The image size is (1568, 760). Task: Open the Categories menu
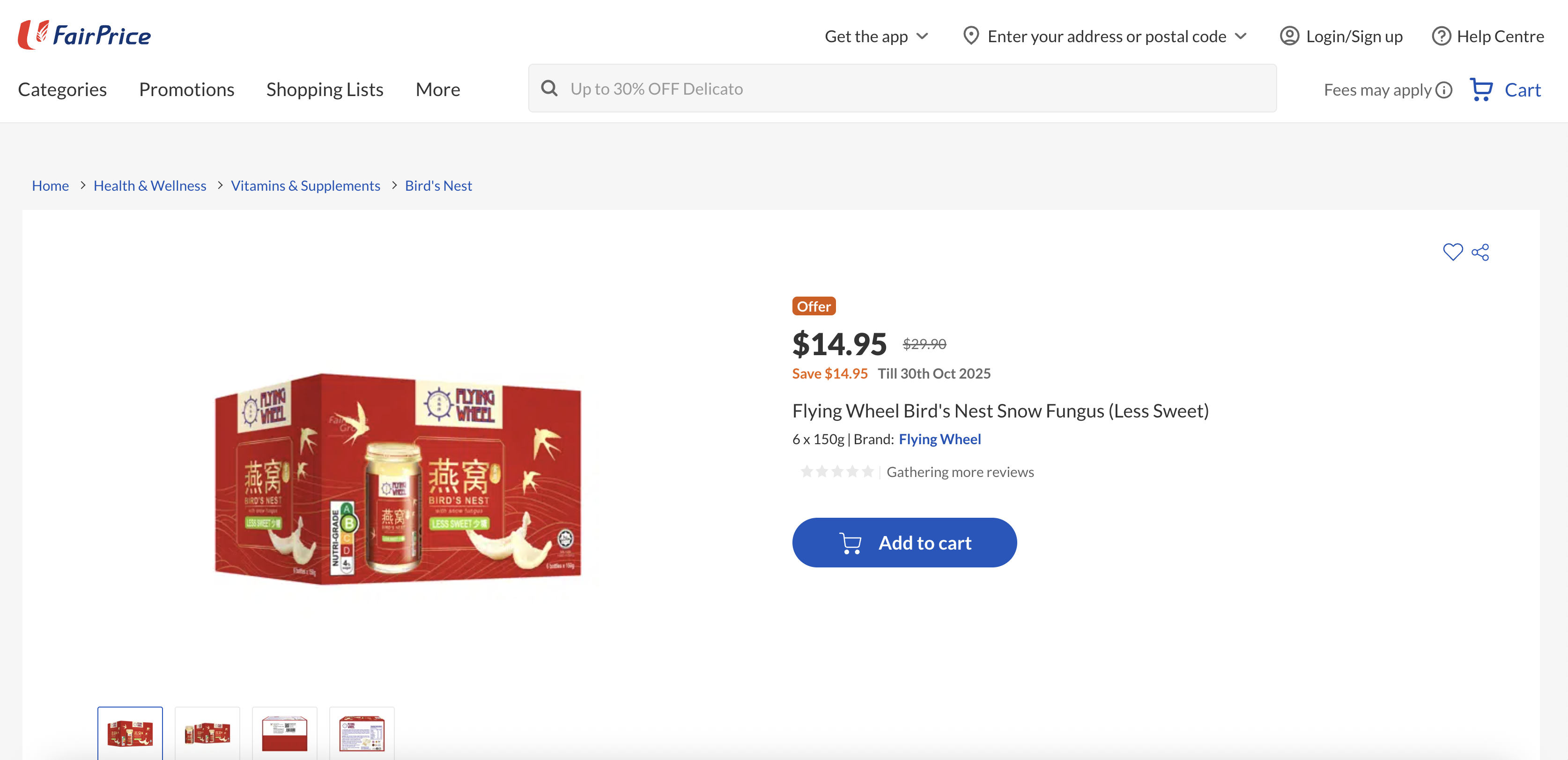click(x=63, y=89)
